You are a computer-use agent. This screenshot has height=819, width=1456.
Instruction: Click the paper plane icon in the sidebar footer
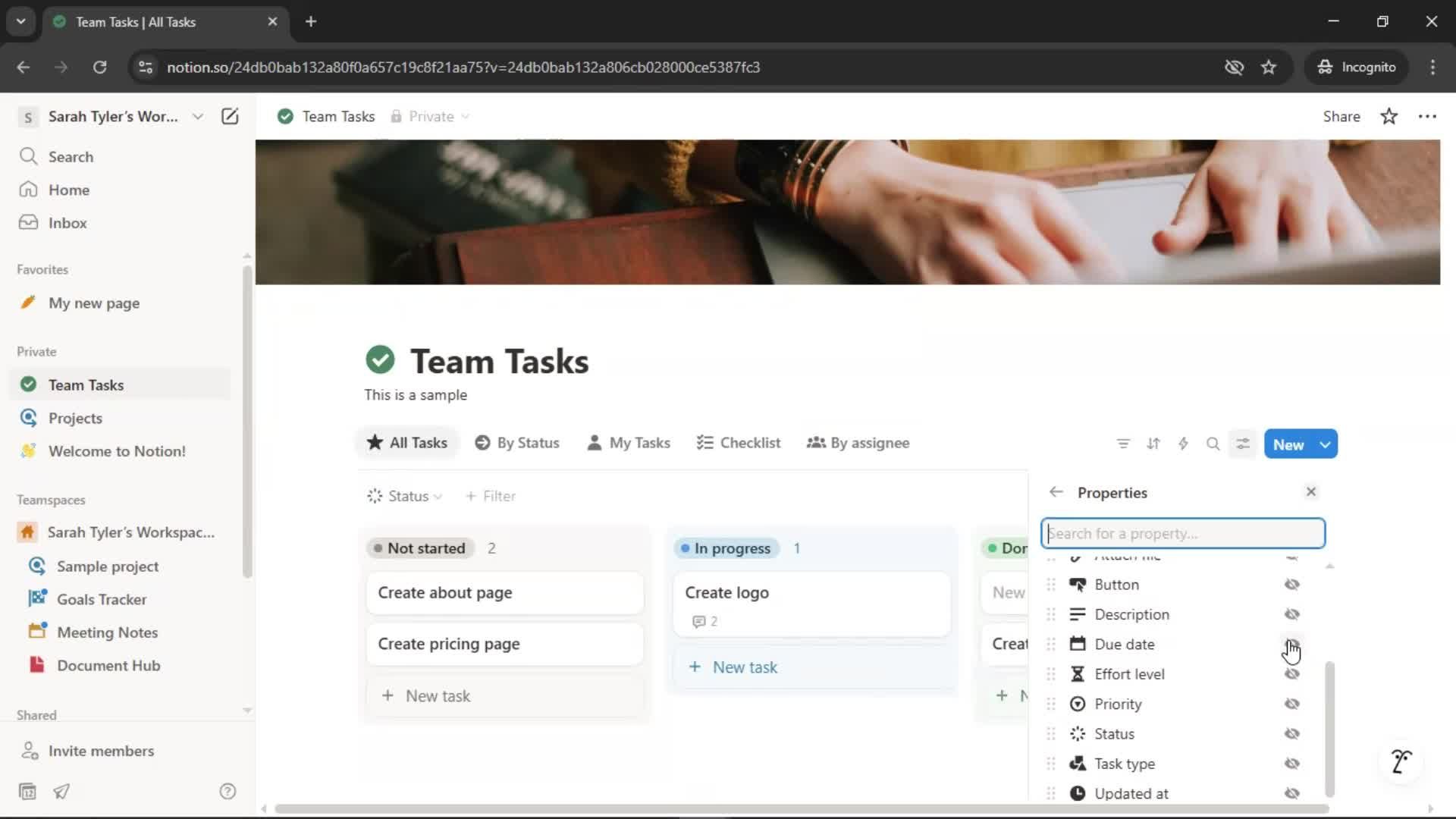(61, 792)
